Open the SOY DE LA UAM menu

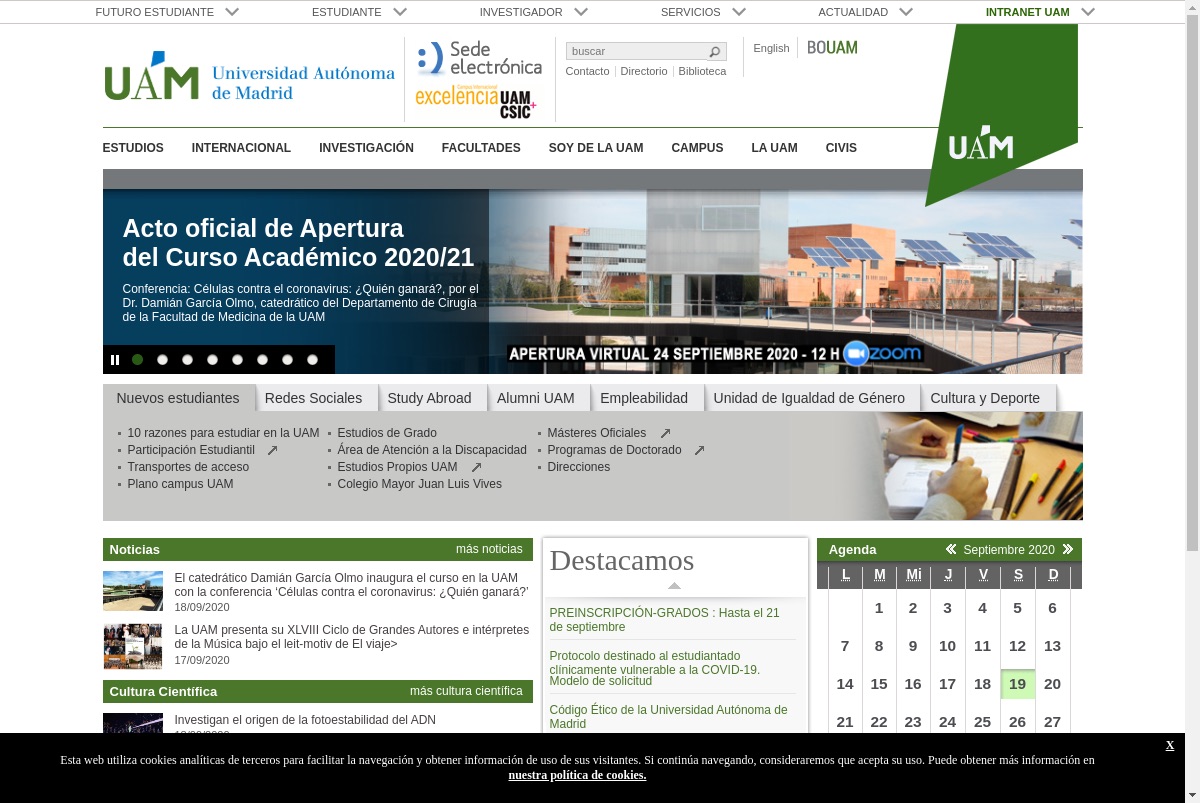(x=596, y=148)
